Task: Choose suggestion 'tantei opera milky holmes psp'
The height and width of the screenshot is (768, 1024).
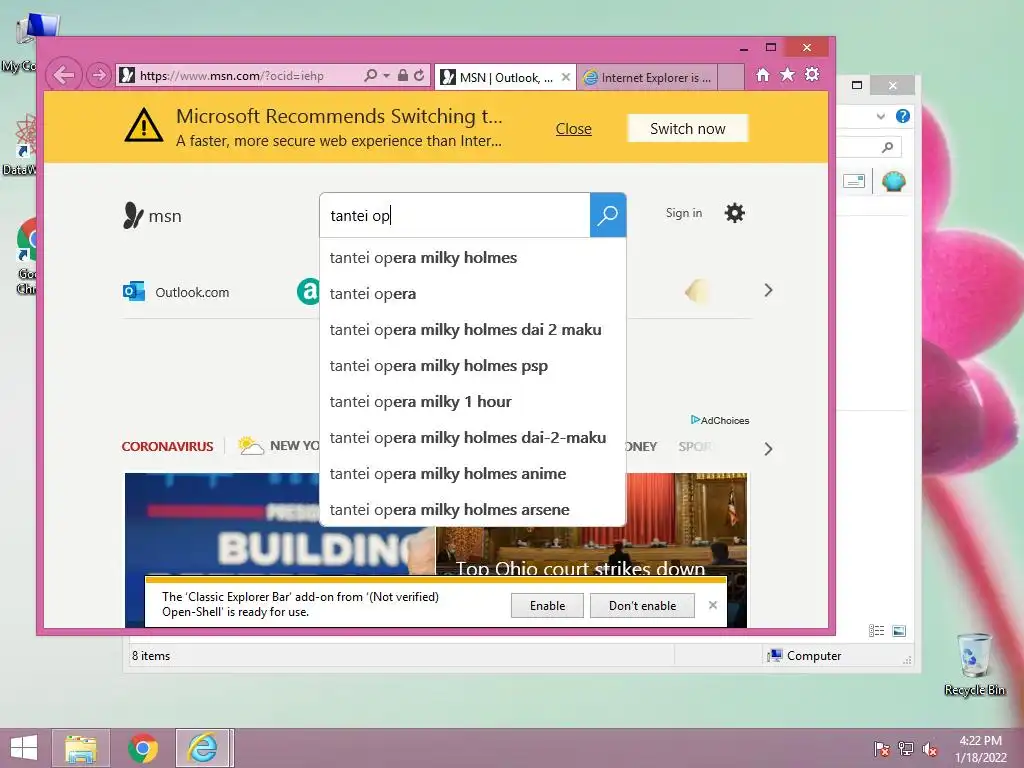Action: [x=472, y=366]
